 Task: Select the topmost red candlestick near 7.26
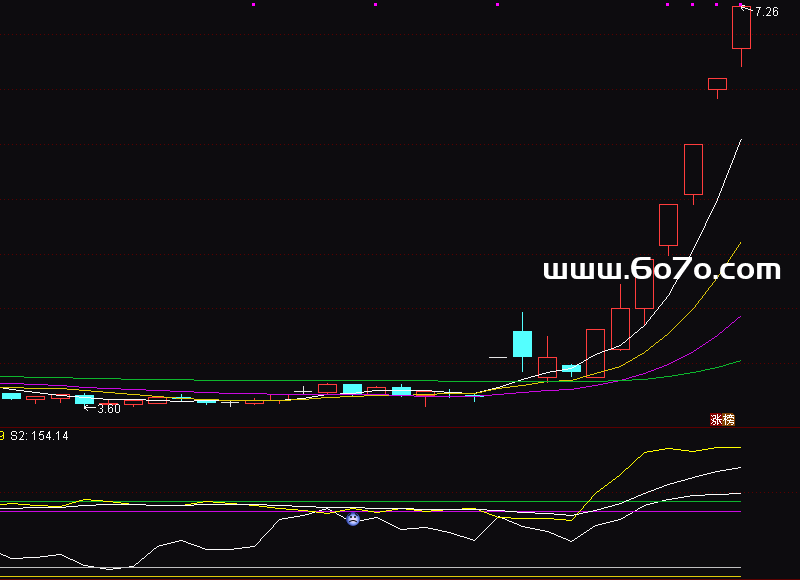[x=741, y=28]
